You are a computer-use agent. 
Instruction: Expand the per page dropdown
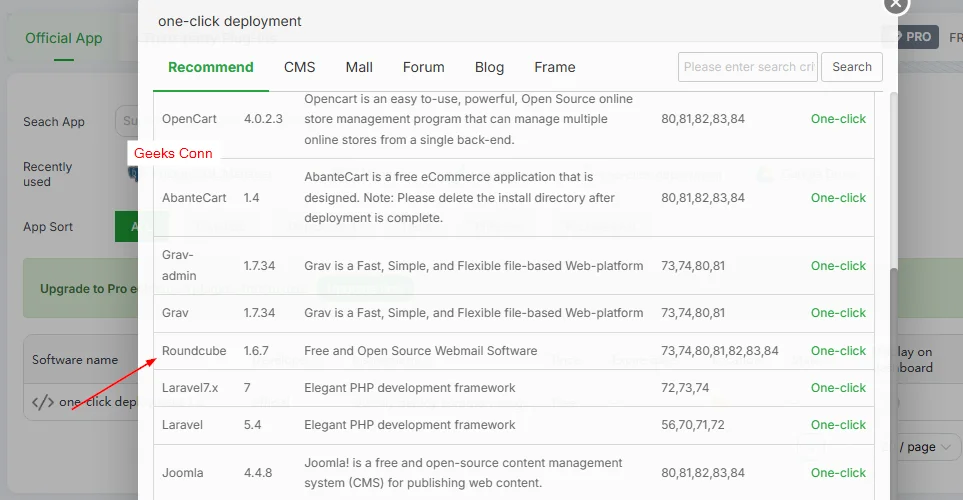click(x=930, y=447)
